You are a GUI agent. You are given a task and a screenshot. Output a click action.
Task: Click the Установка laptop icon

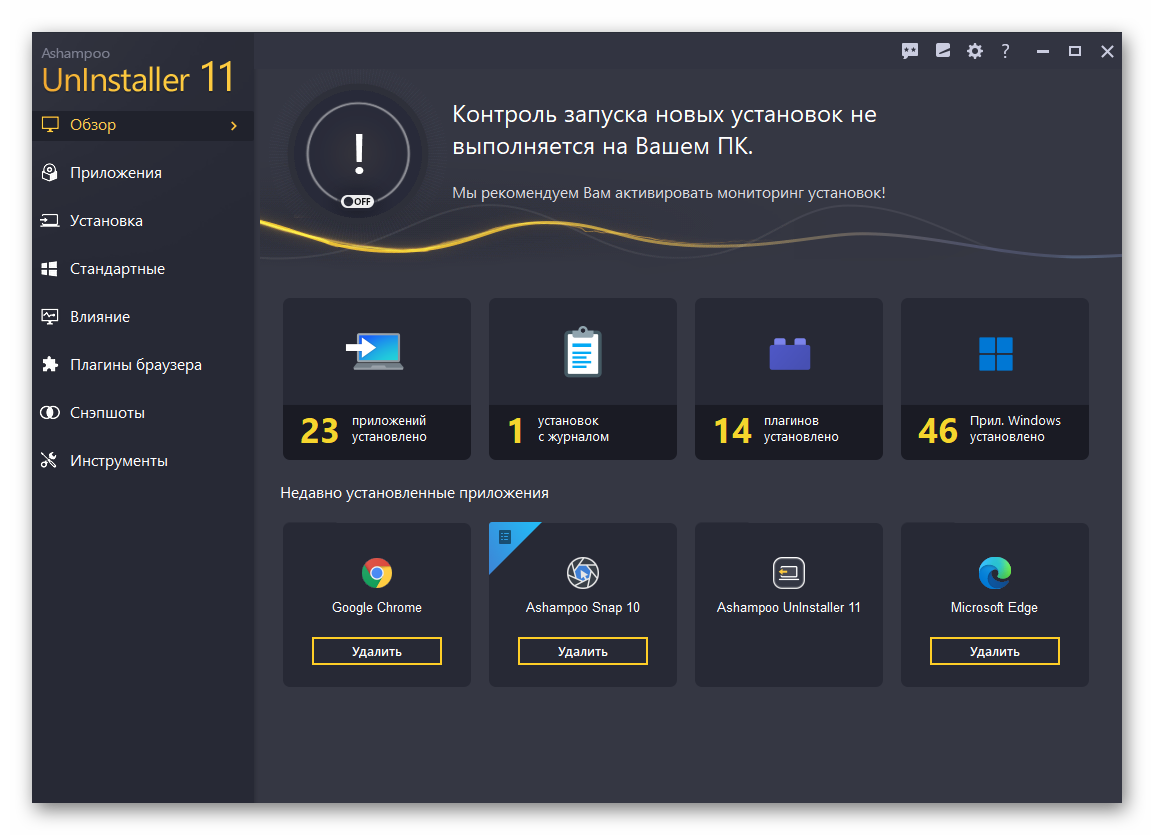point(49,221)
